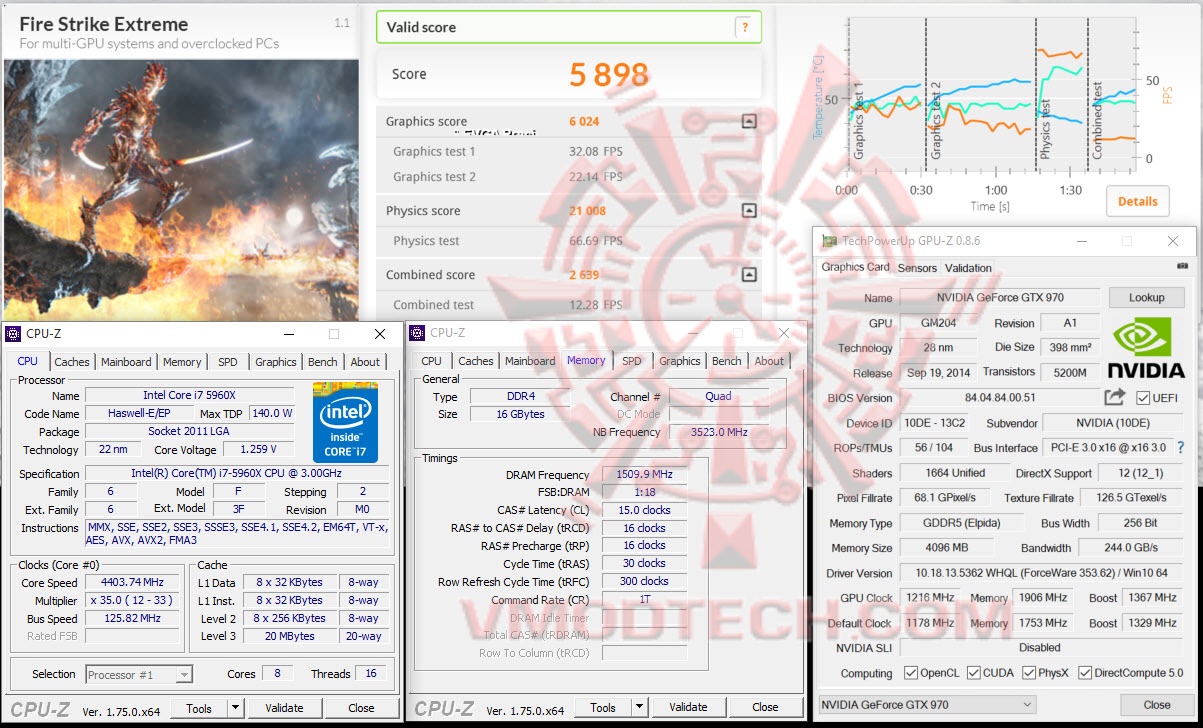
Task: Open SPD tab in CPU-Z Memory window
Action: click(x=632, y=361)
